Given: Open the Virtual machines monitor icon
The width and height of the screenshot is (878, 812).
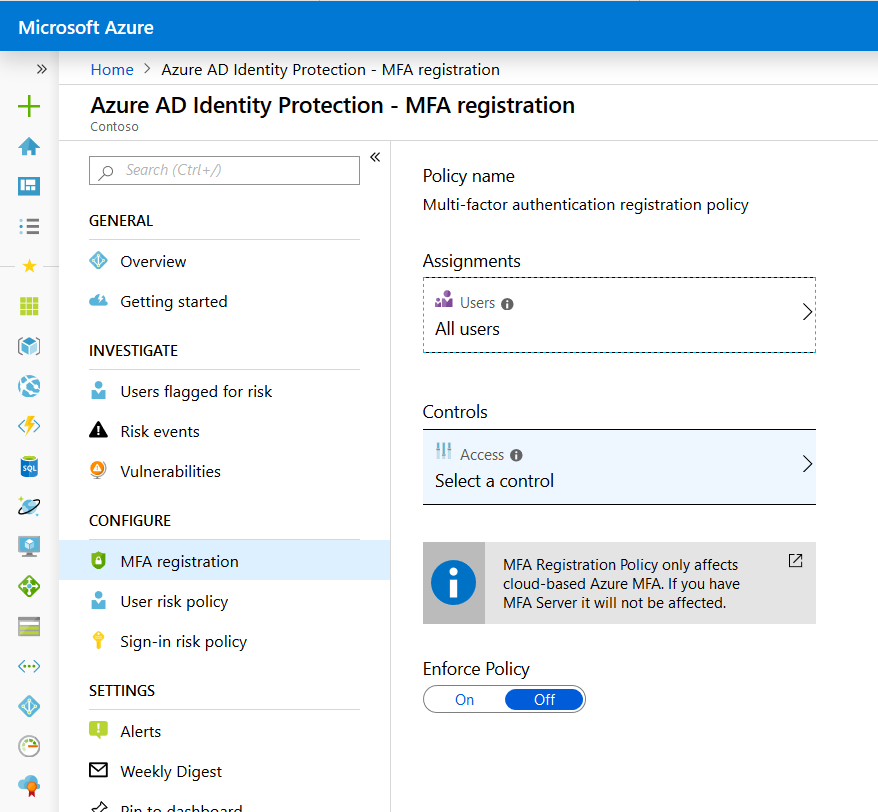Looking at the screenshot, I should pyautogui.click(x=29, y=546).
